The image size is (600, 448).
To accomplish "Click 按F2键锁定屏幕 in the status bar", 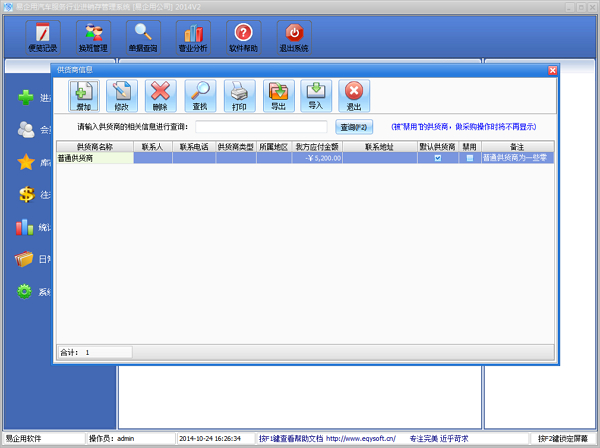I will tap(562, 438).
